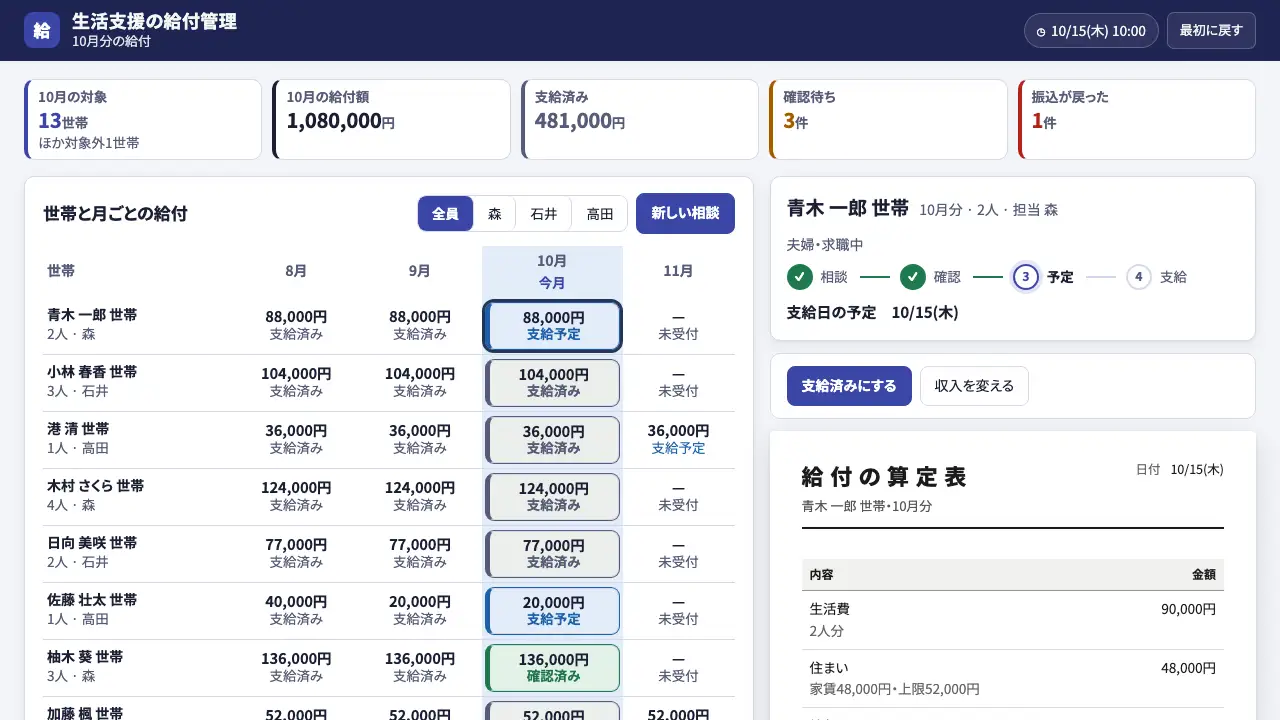1280x720 pixels.
Task: Click the 11月 column header
Action: click(678, 271)
